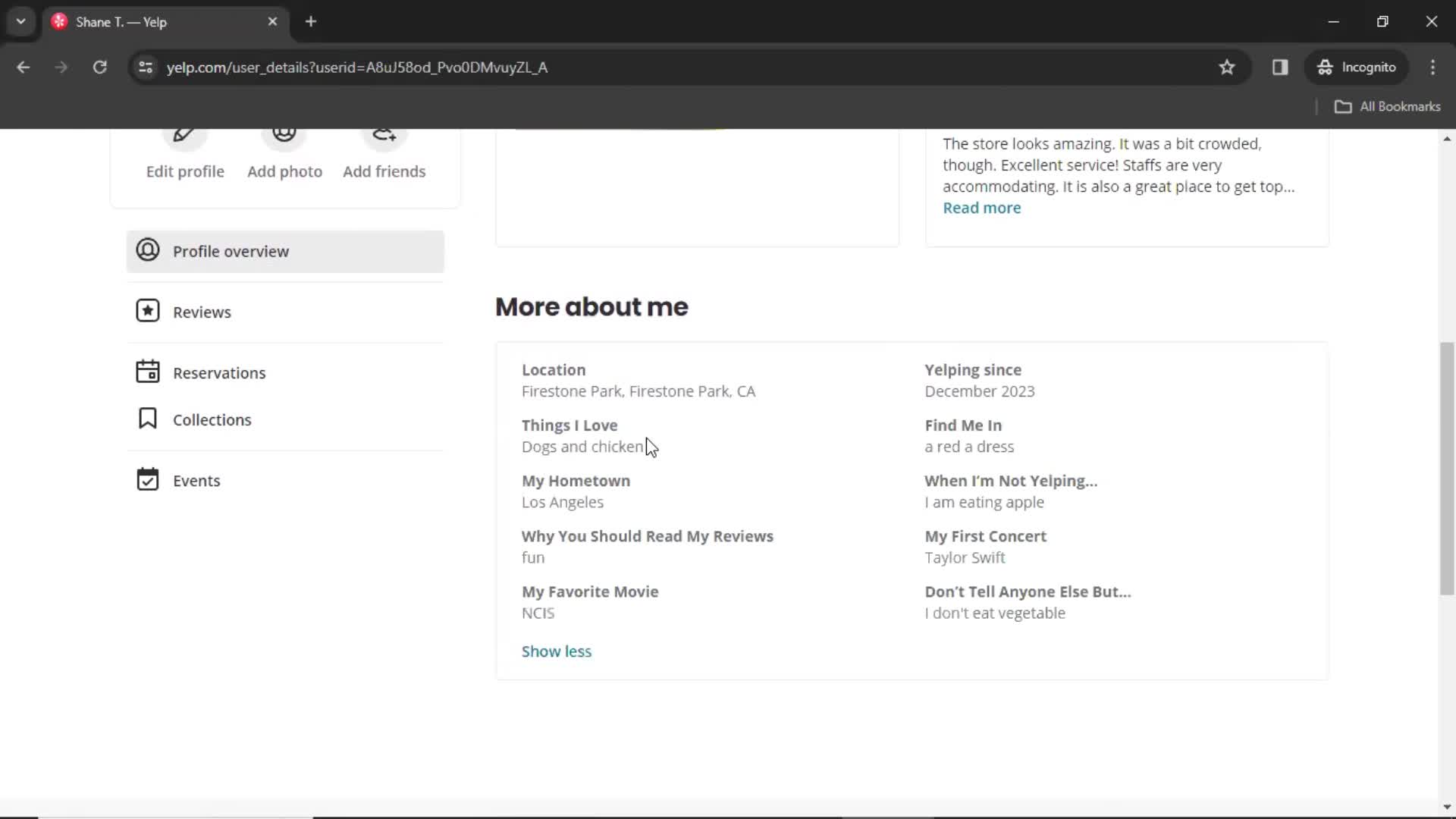Click the Edit profile label
The image size is (1456, 819).
[x=185, y=172]
